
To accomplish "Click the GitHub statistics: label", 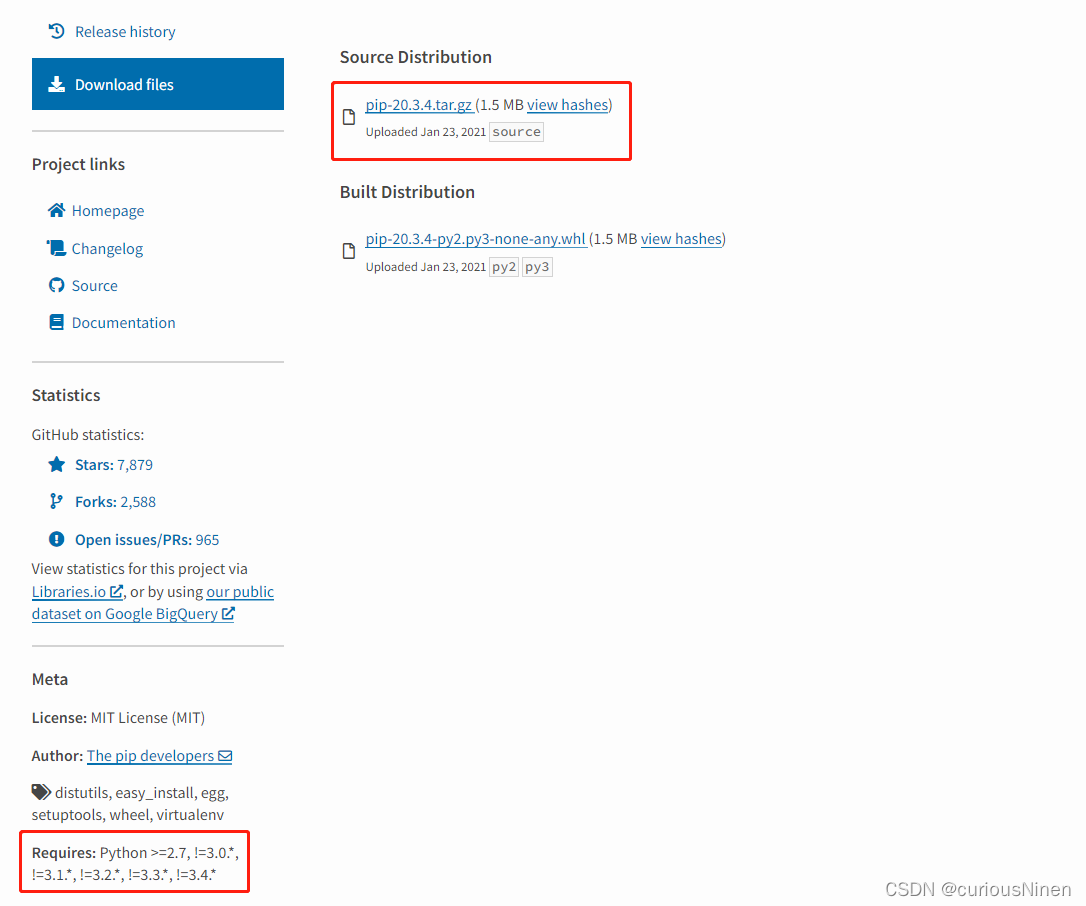I will 88,435.
